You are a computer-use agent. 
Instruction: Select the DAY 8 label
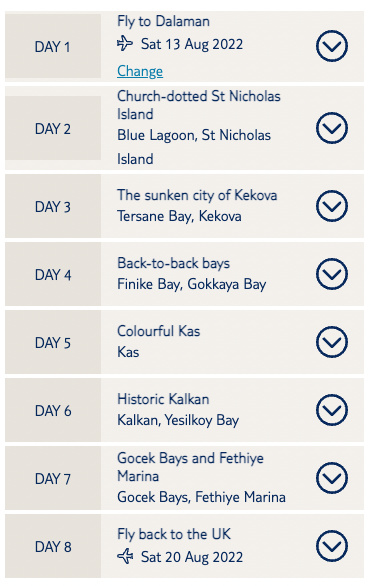coord(53,547)
